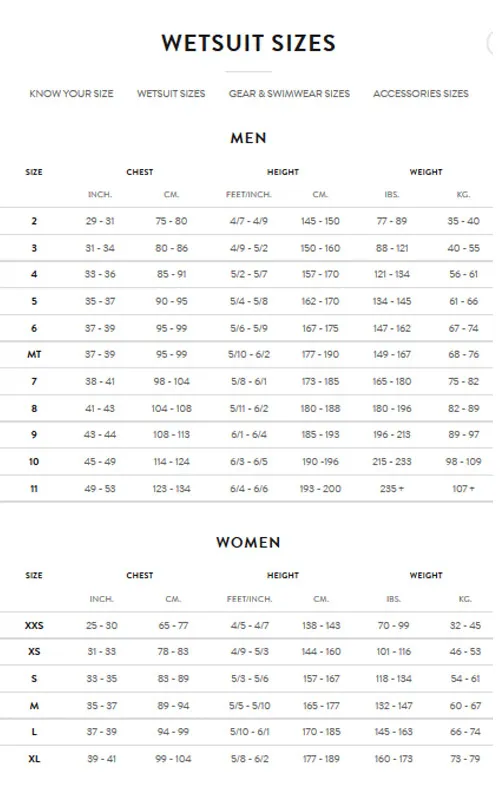This screenshot has height=800, width=500.
Task: Select the Men section heading
Action: (248, 138)
